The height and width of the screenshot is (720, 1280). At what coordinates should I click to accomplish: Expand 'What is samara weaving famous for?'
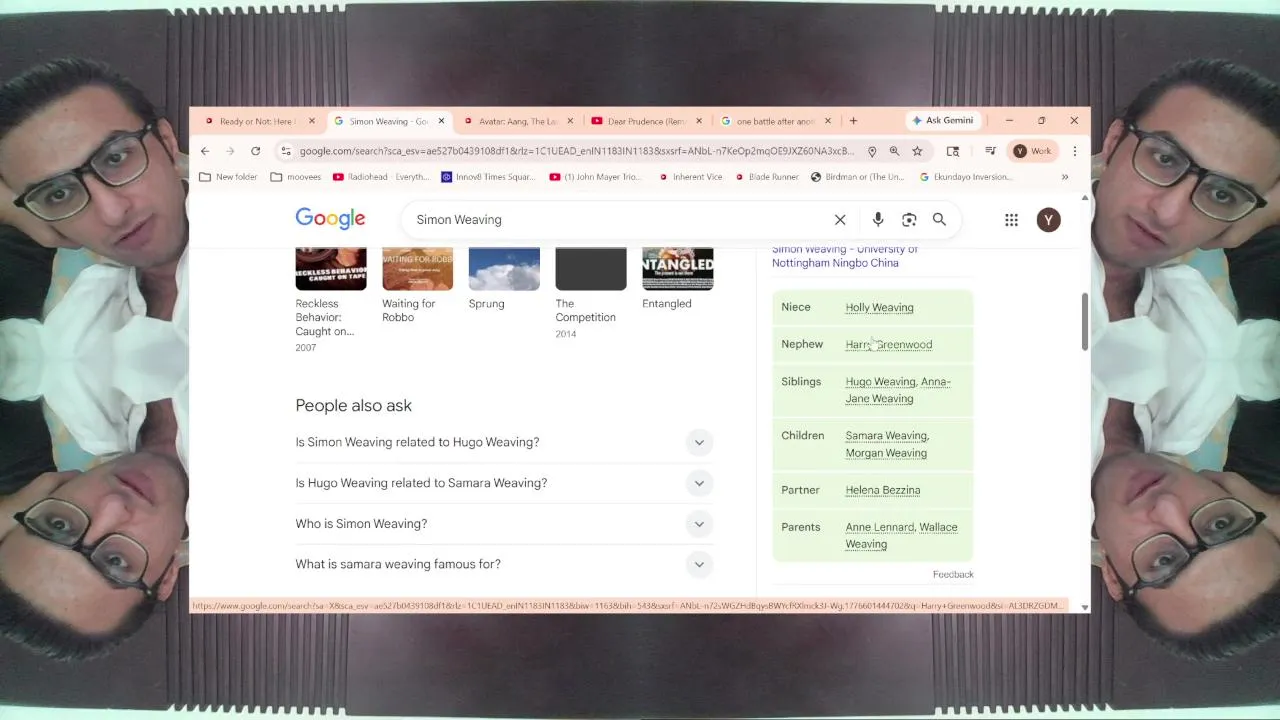click(x=504, y=564)
